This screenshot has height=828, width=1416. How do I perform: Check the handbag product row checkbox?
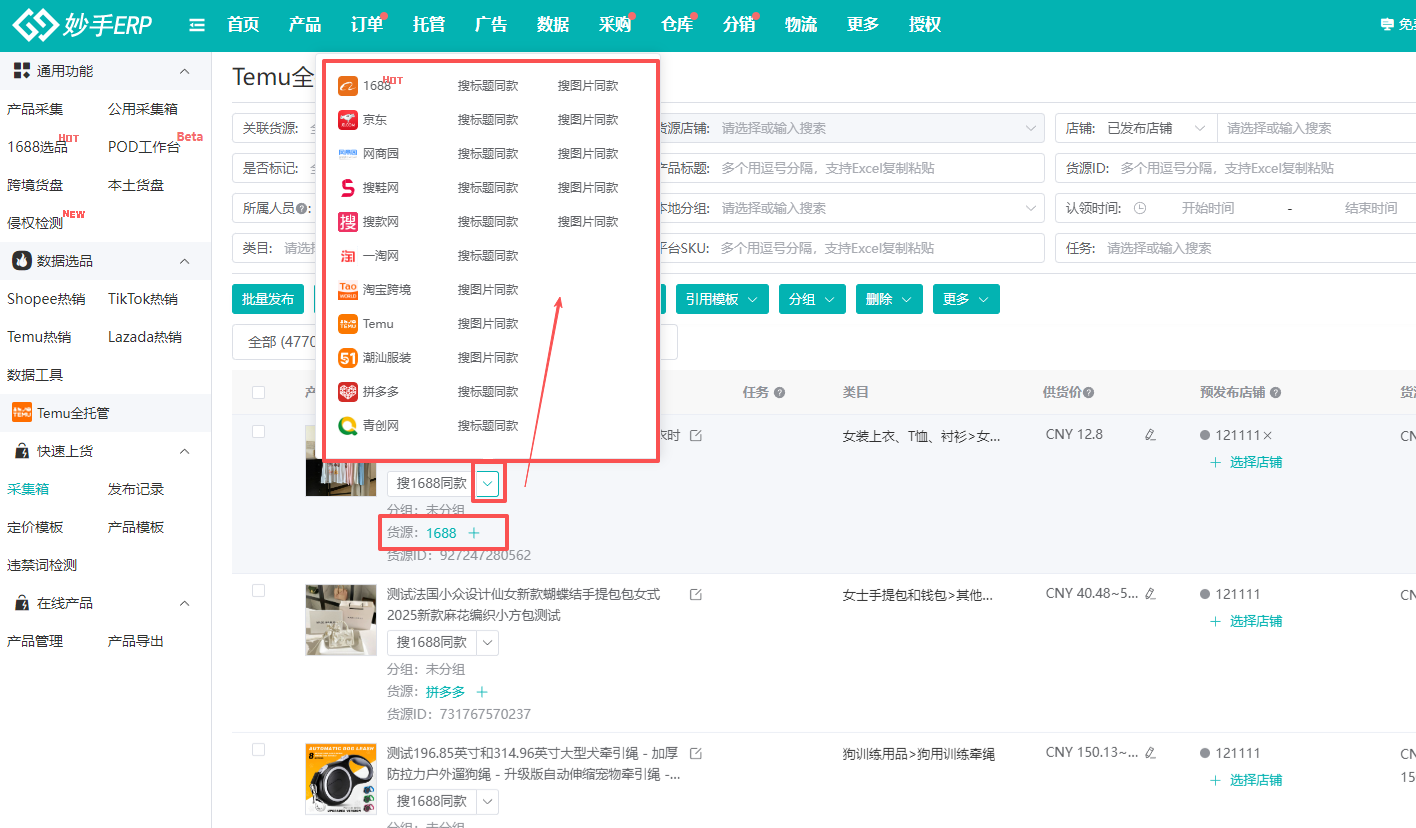[259, 591]
